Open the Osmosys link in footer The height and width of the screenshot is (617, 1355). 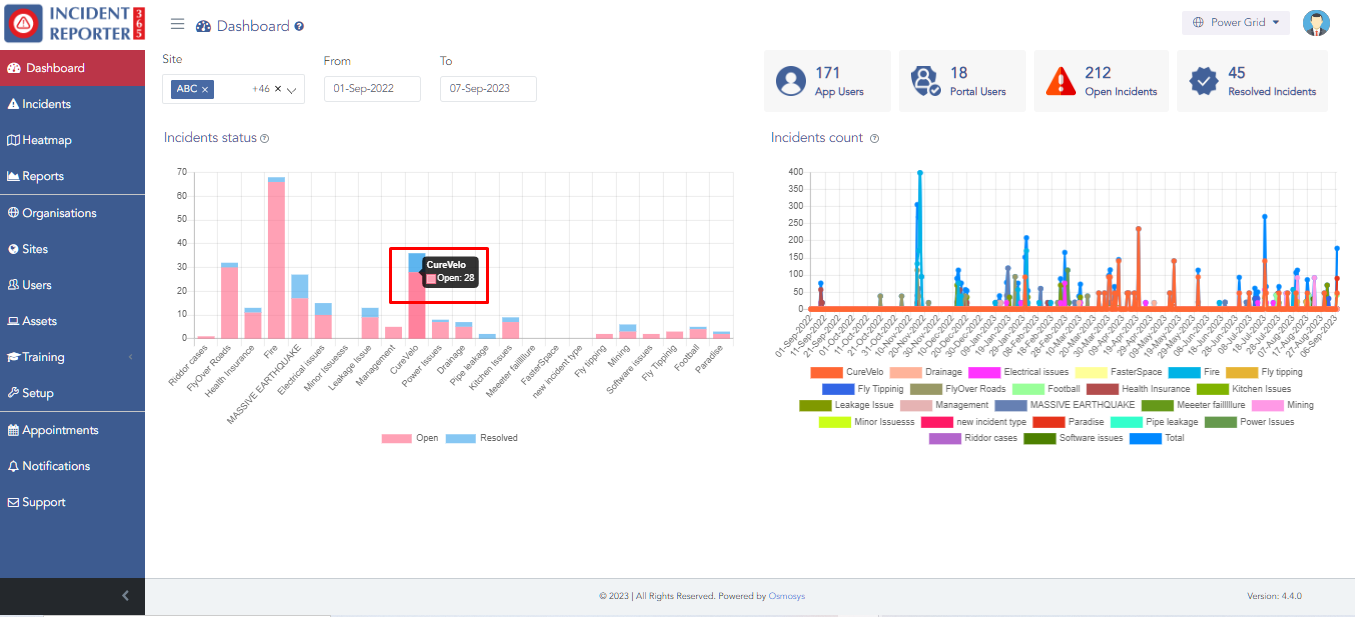click(786, 596)
